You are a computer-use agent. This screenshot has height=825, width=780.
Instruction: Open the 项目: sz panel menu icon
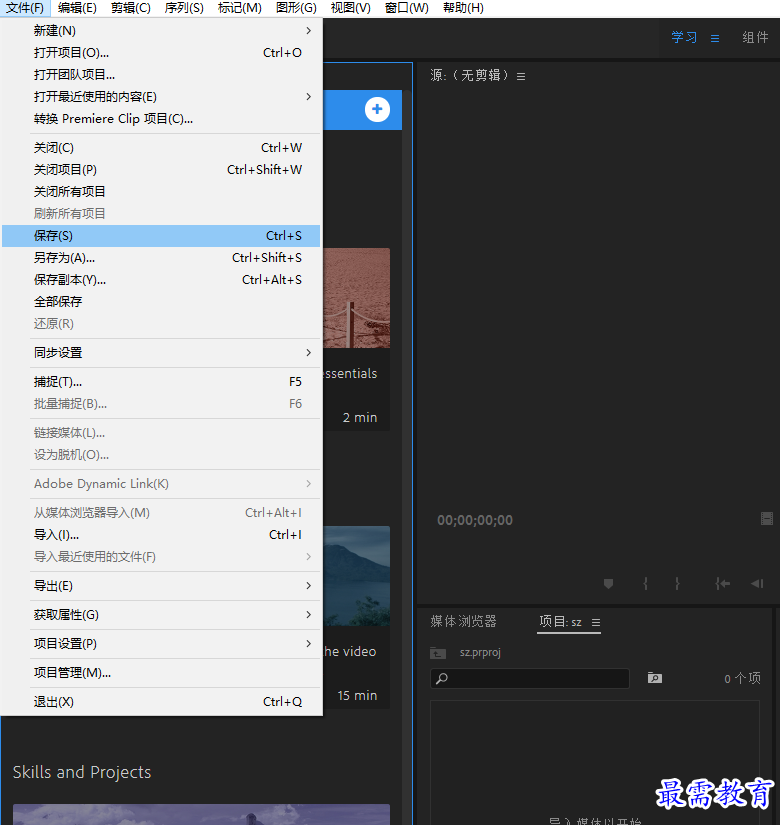click(596, 623)
